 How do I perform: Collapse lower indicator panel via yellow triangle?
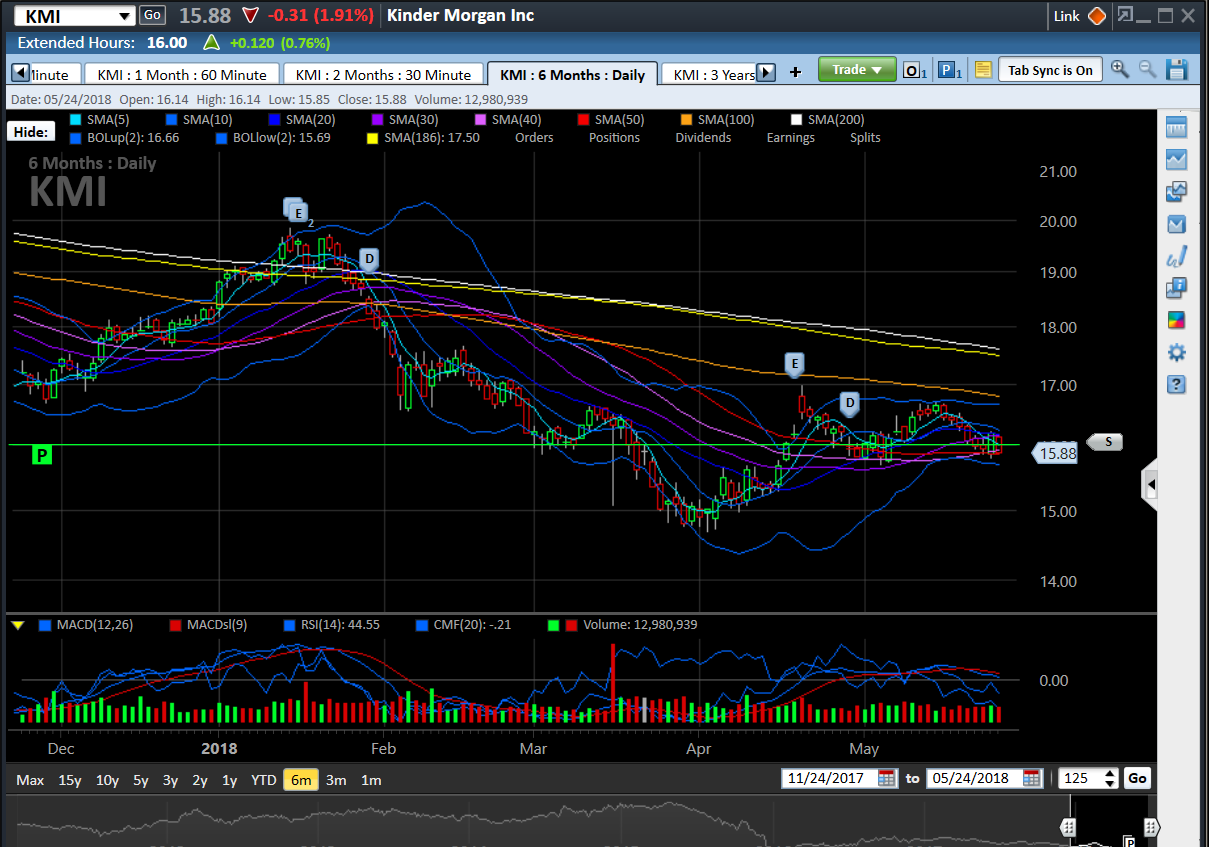pyautogui.click(x=18, y=625)
